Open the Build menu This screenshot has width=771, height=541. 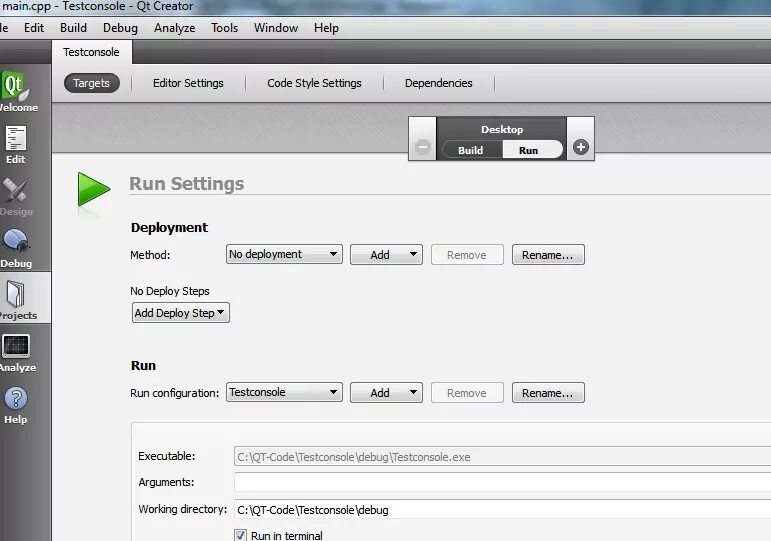click(73, 28)
